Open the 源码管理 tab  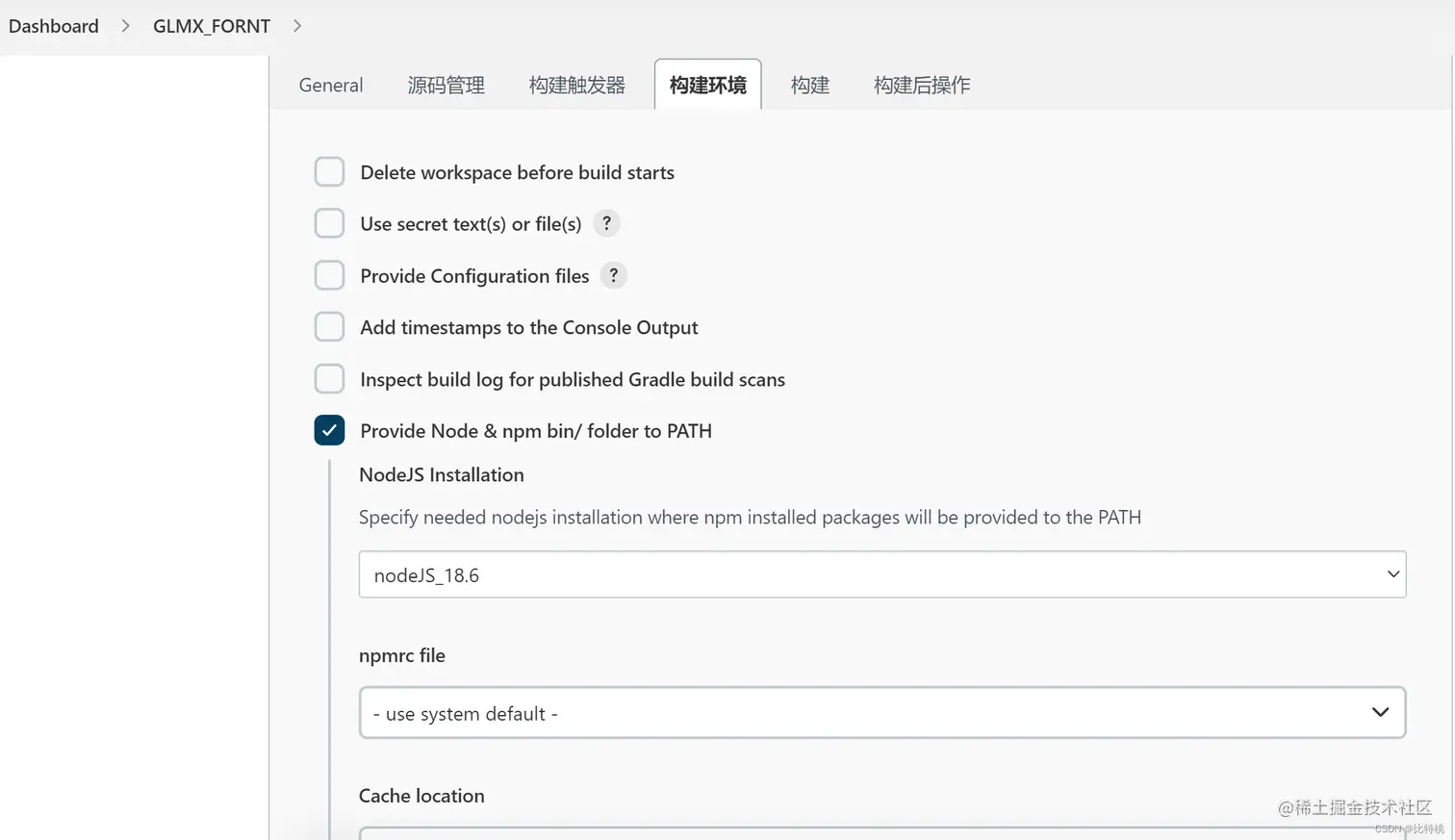446,86
